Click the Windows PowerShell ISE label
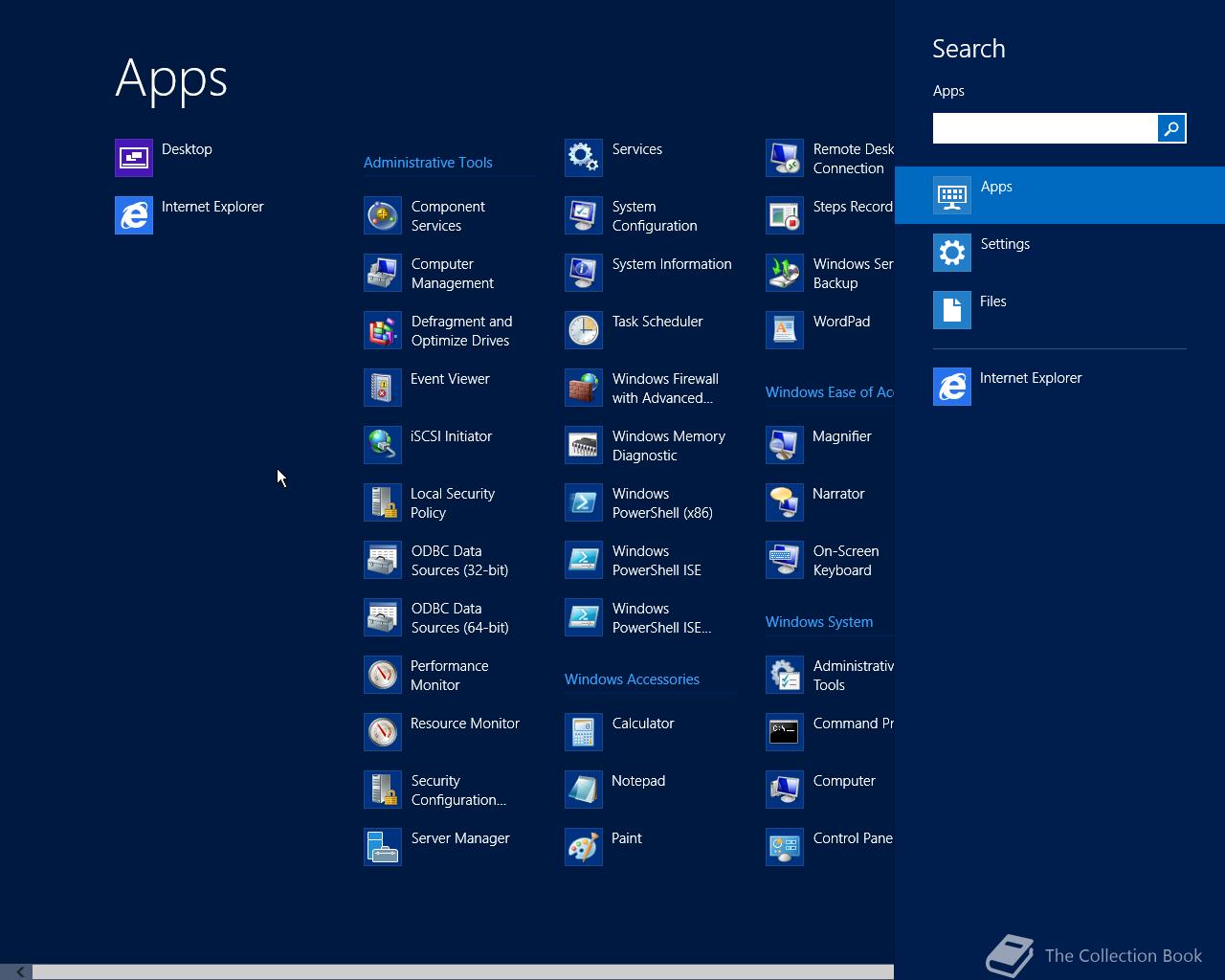1225x980 pixels. pyautogui.click(x=657, y=561)
